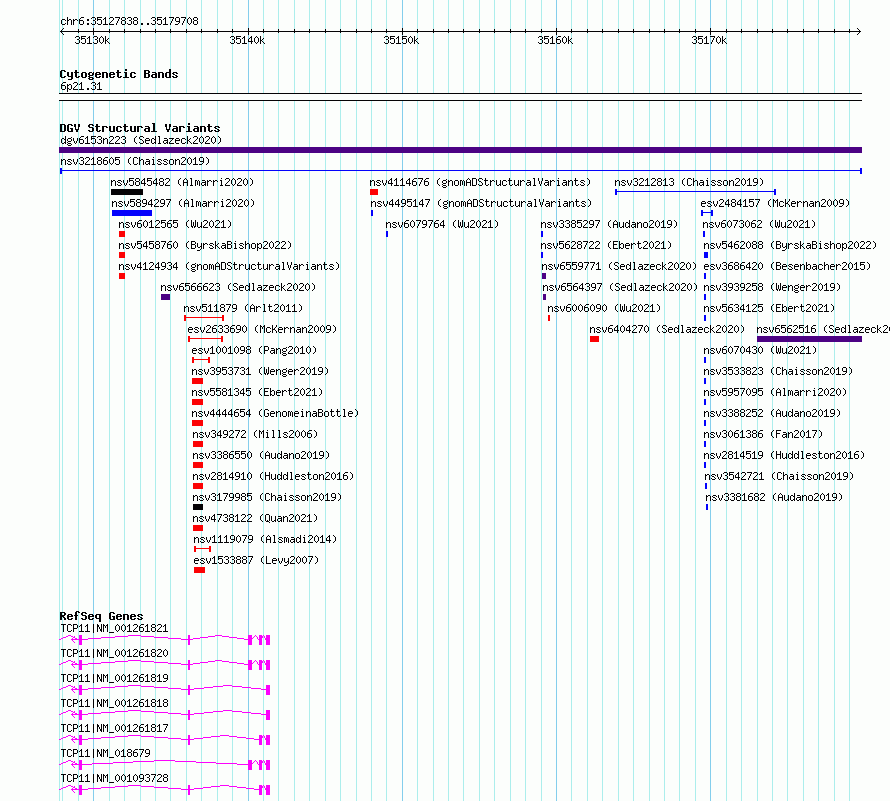Open nsv6559771 (Sedlazeck2020) variant
890x801 pixels.
[619, 266]
